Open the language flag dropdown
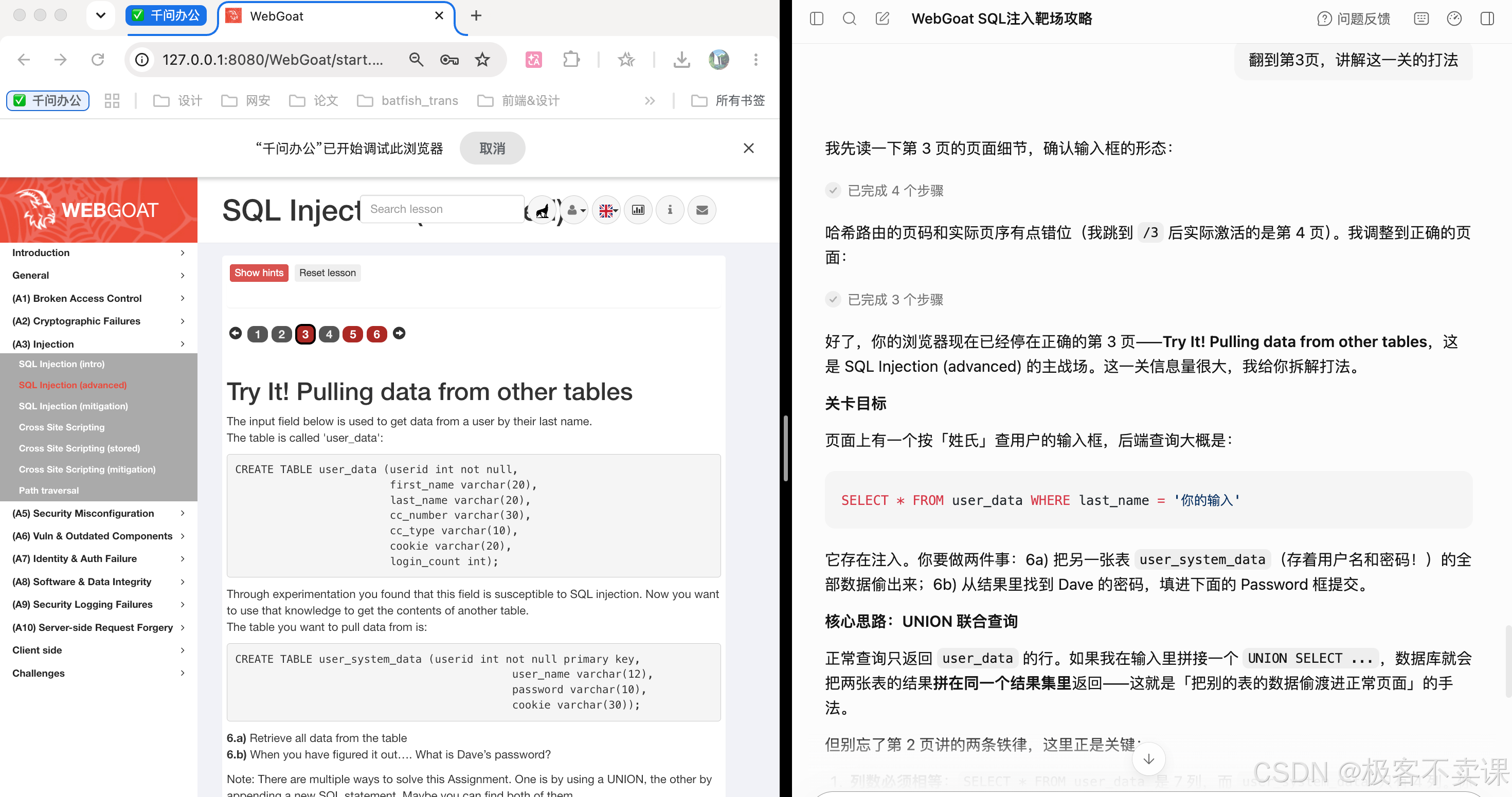1512x797 pixels. [607, 210]
